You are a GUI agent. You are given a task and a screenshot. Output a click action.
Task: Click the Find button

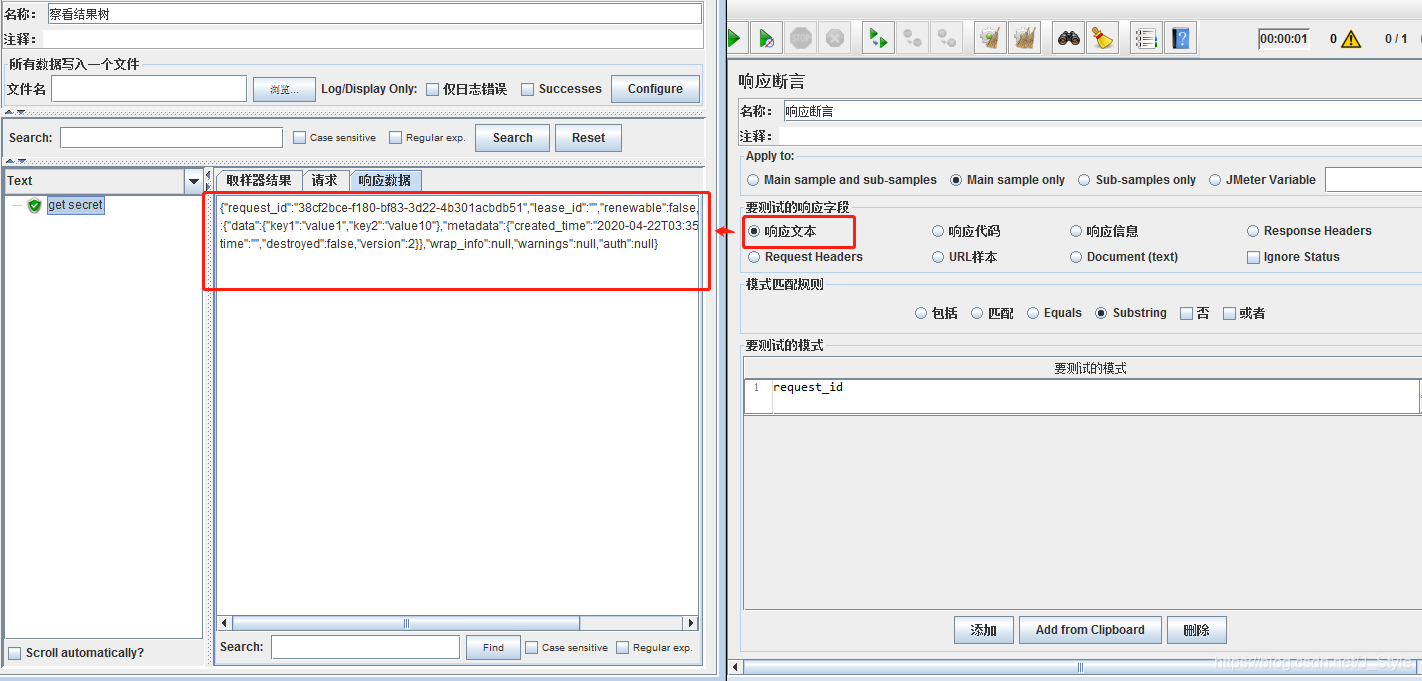tap(493, 647)
